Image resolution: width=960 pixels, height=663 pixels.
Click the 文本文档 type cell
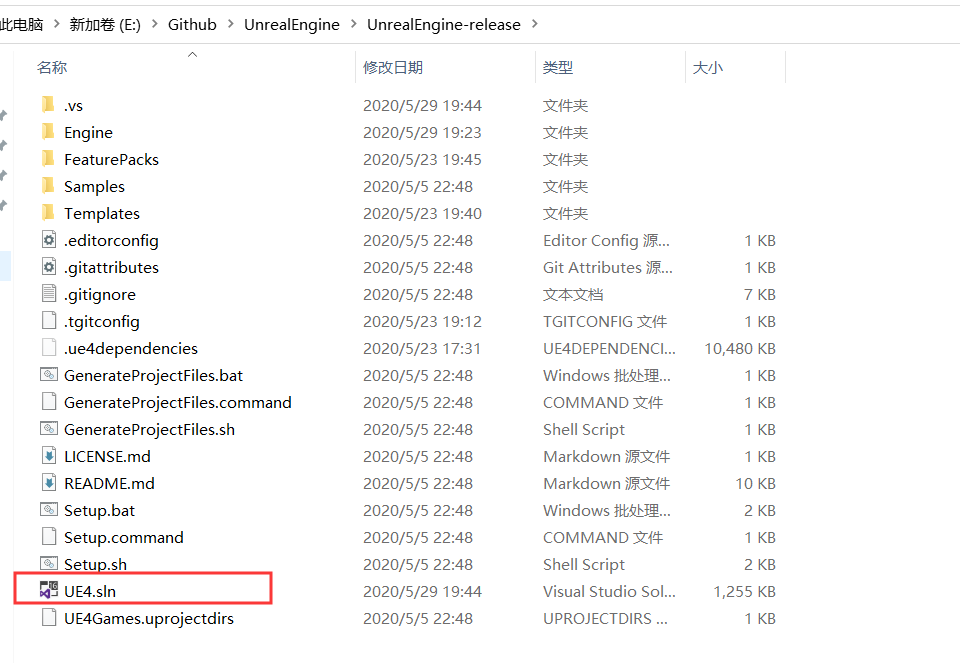pyautogui.click(x=573, y=294)
